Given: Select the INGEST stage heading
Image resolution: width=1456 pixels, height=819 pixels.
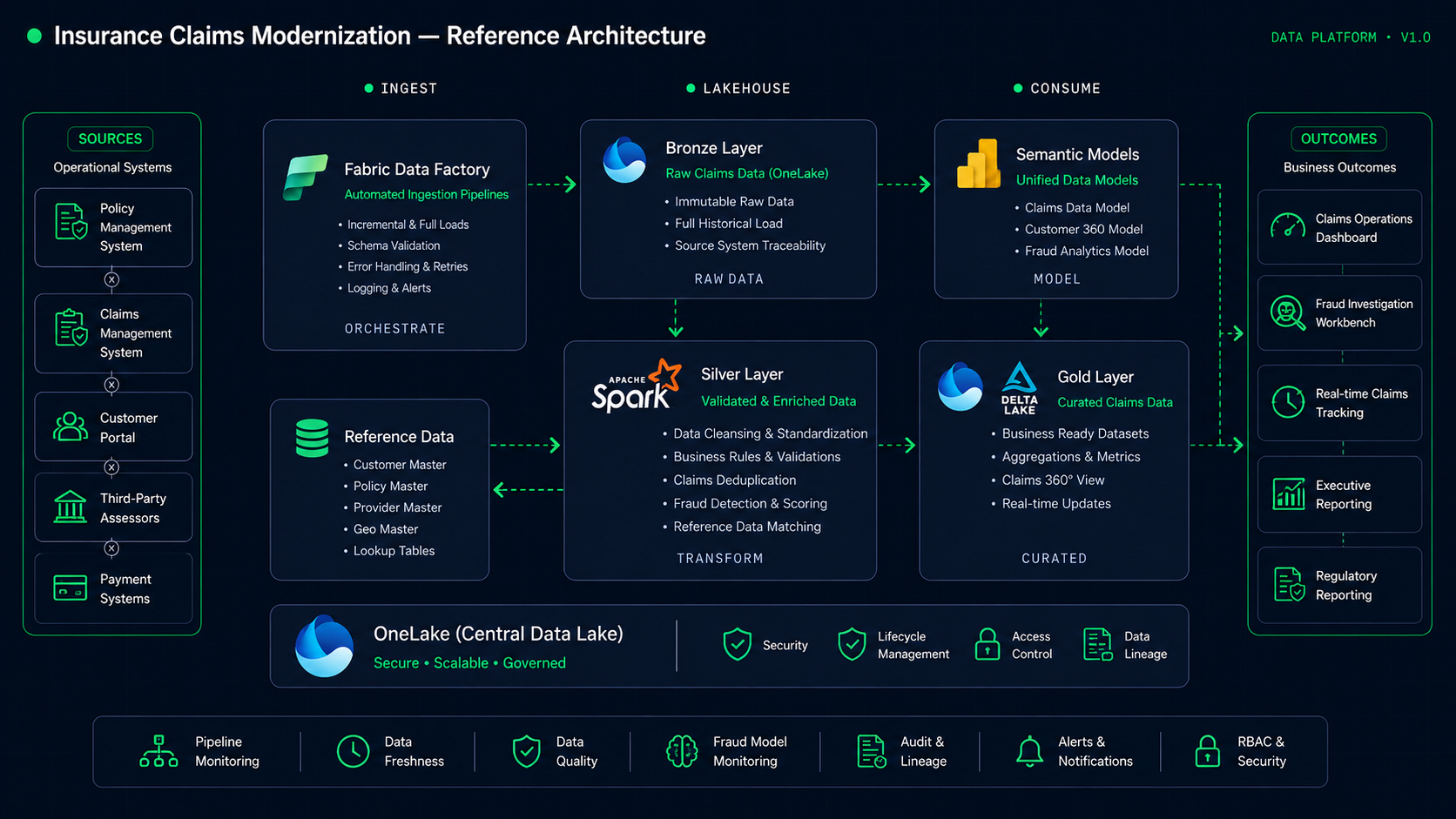Looking at the screenshot, I should [x=409, y=88].
